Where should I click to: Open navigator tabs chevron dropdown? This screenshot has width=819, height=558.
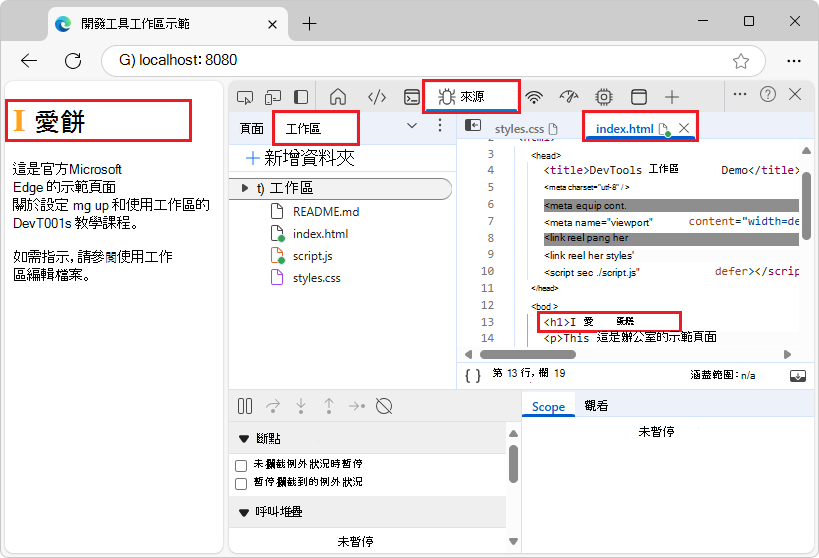[x=412, y=125]
